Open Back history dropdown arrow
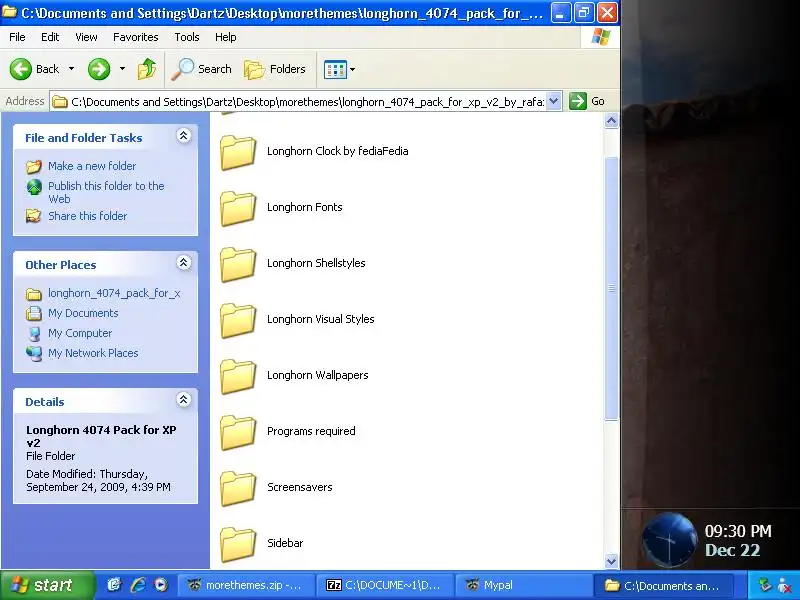Viewport: 800px width, 600px height. click(71, 68)
